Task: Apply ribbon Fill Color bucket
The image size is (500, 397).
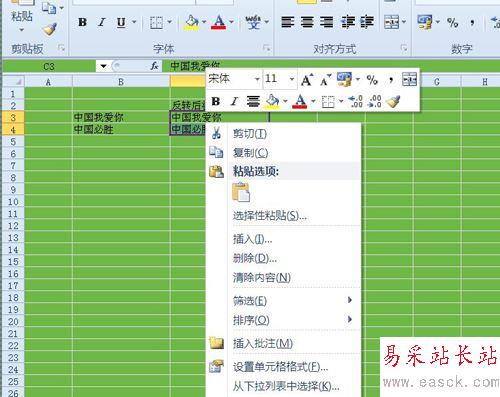Action: (x=192, y=22)
